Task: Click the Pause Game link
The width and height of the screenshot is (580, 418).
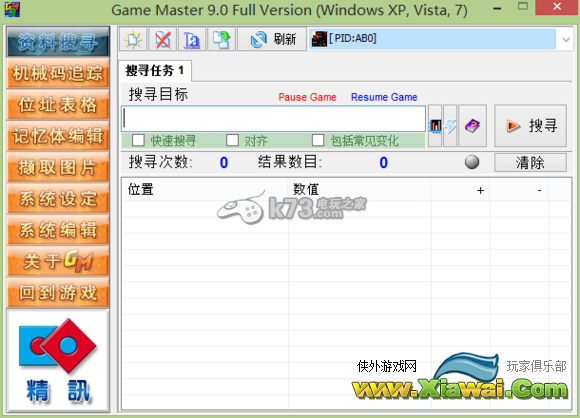Action: 307,97
